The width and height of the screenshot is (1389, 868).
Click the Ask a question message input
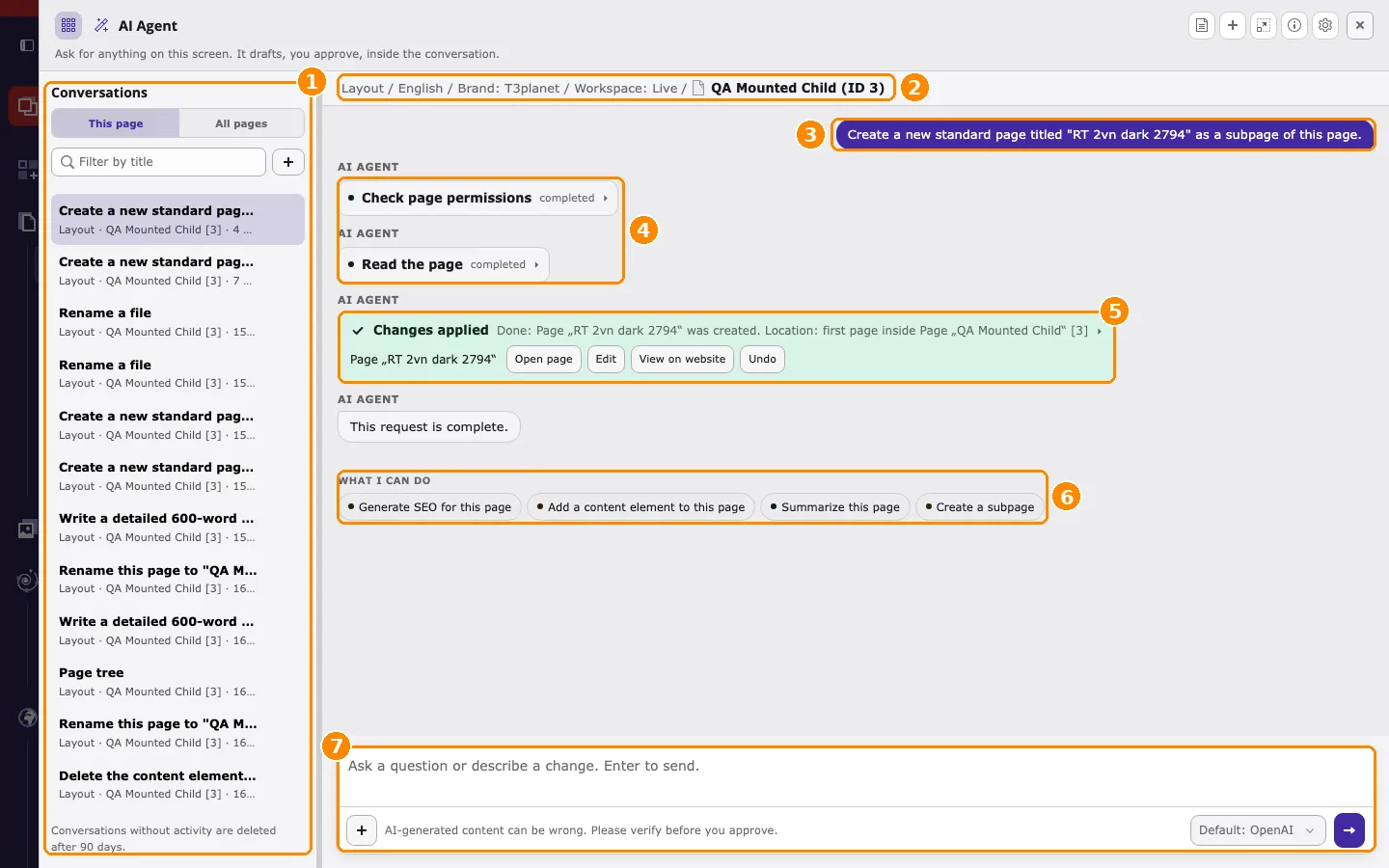coord(856,776)
